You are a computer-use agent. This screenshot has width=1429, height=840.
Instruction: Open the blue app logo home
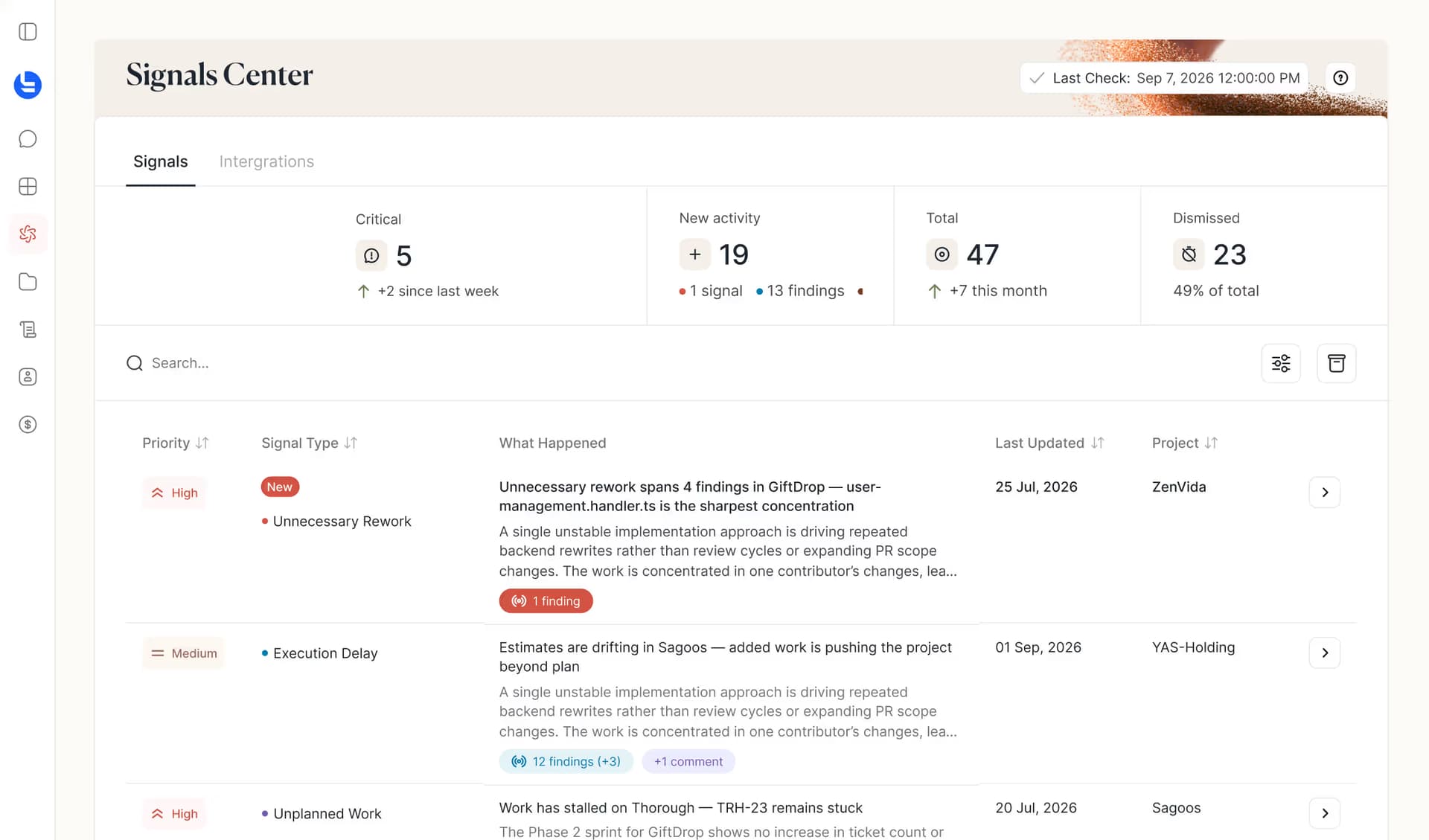pos(28,85)
